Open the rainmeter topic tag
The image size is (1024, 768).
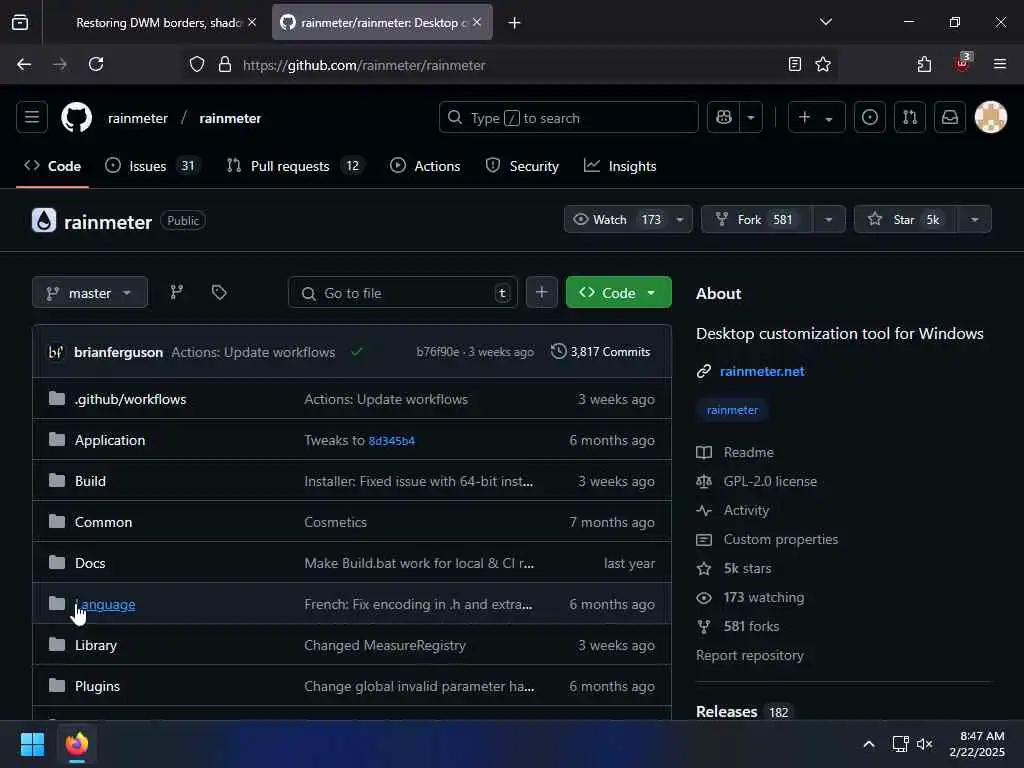pos(732,410)
